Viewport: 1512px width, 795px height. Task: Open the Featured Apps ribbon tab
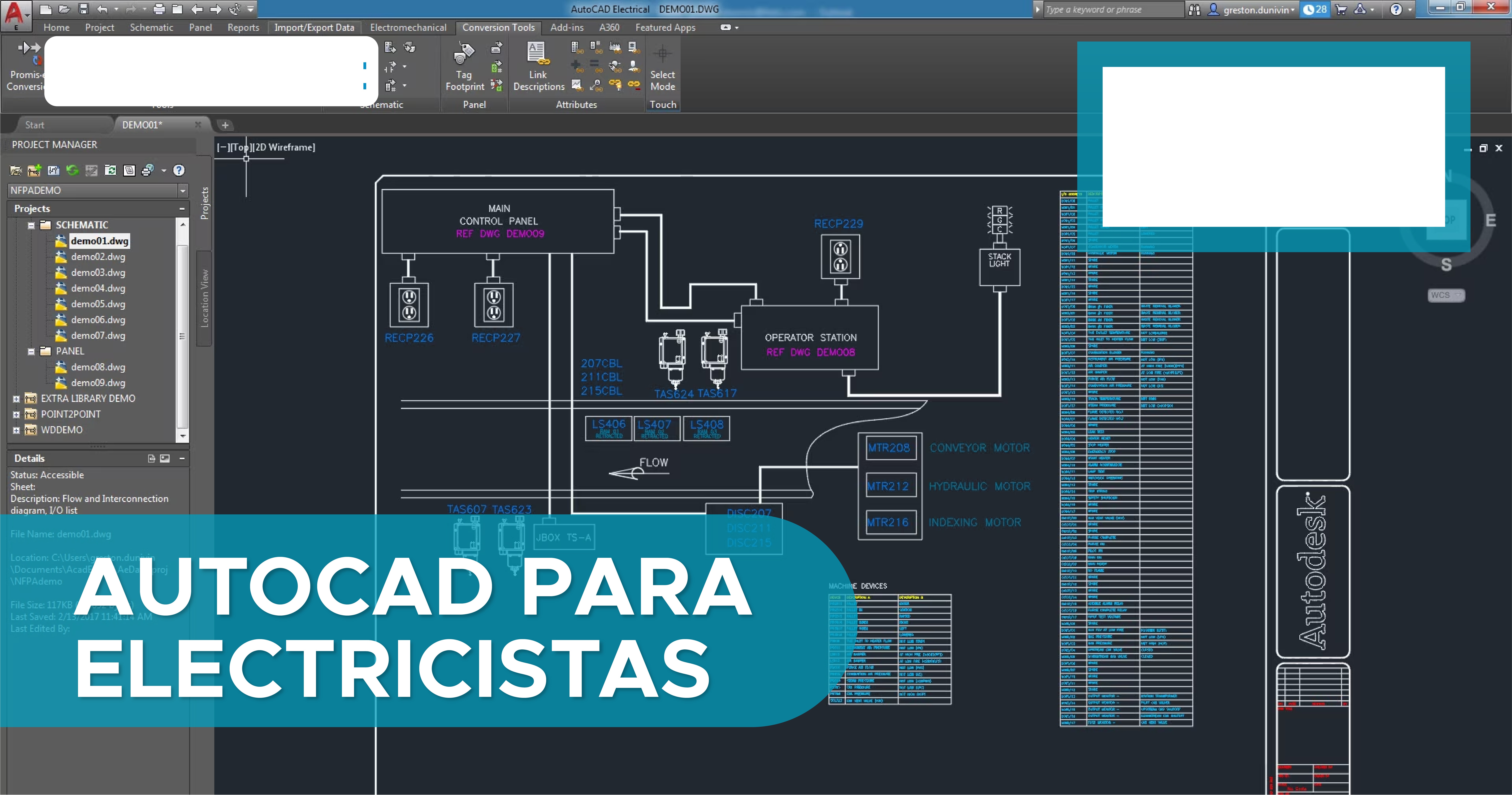[x=665, y=28]
